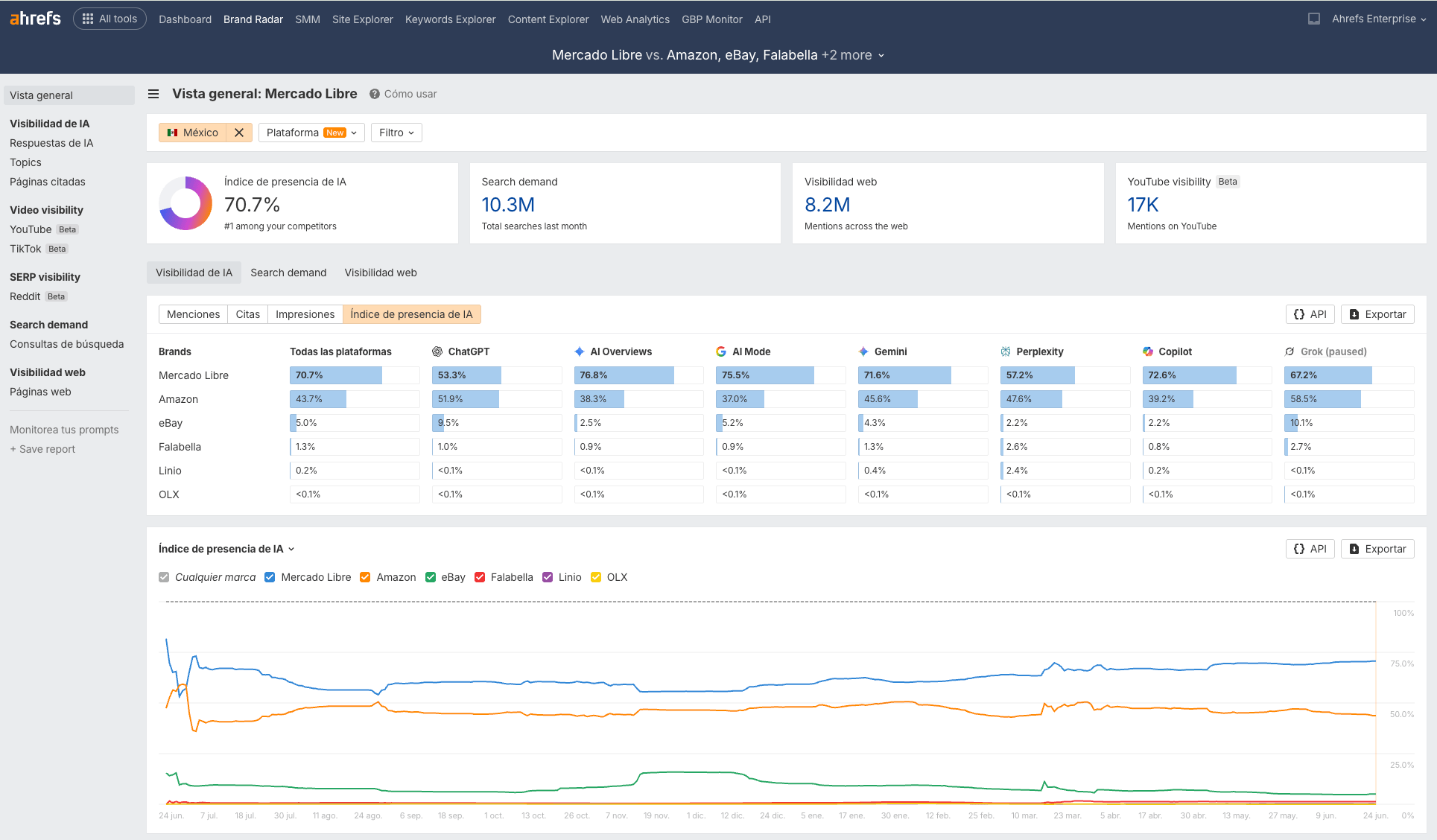Open Consultas de búsqueda in sidebar
The image size is (1437, 840).
pyautogui.click(x=67, y=344)
